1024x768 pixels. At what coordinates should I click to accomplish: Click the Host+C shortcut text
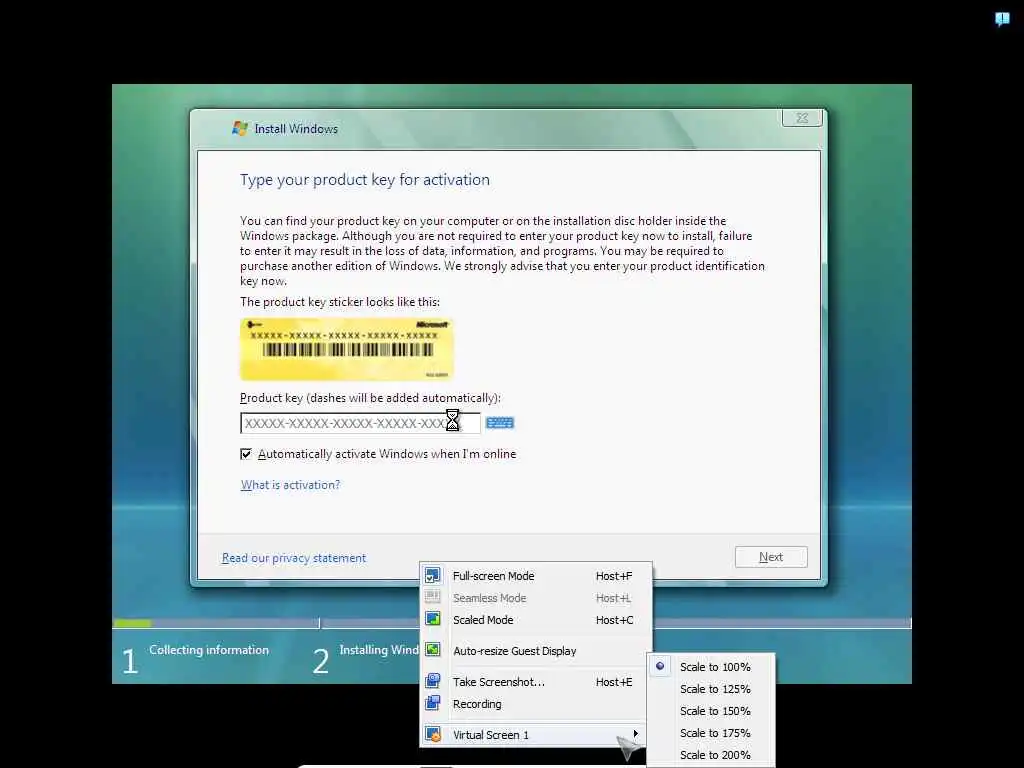point(615,620)
